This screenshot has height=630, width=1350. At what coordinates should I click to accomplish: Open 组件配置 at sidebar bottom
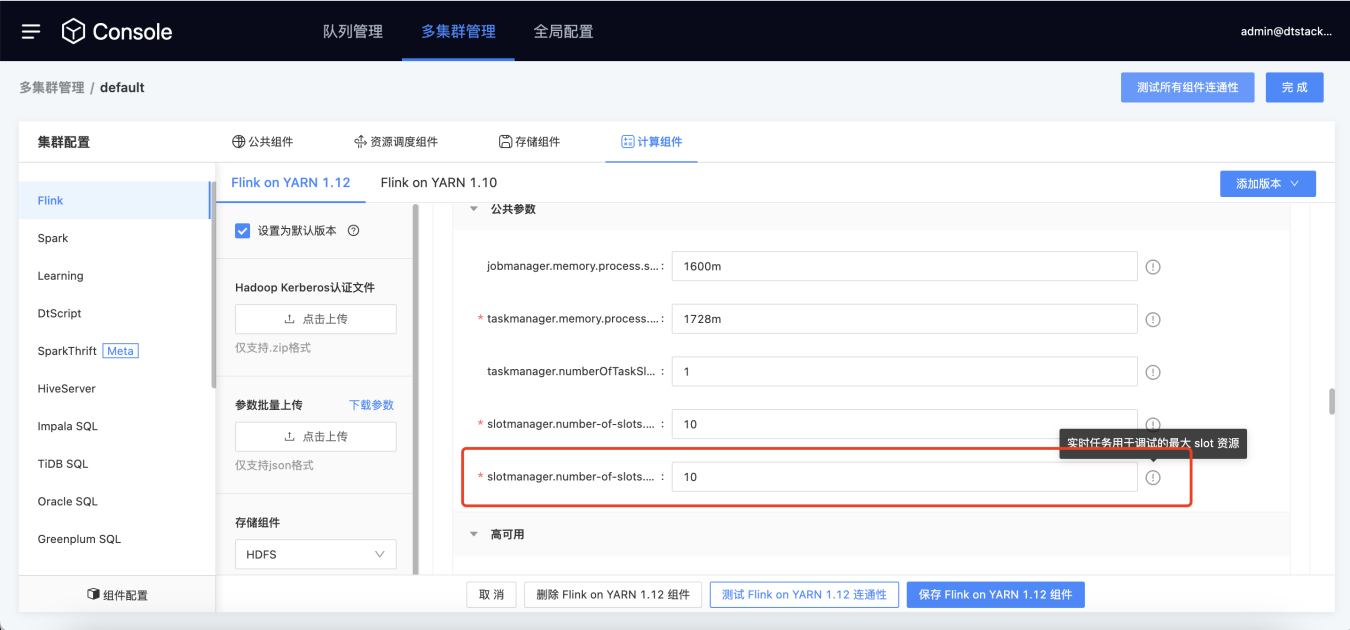point(117,595)
